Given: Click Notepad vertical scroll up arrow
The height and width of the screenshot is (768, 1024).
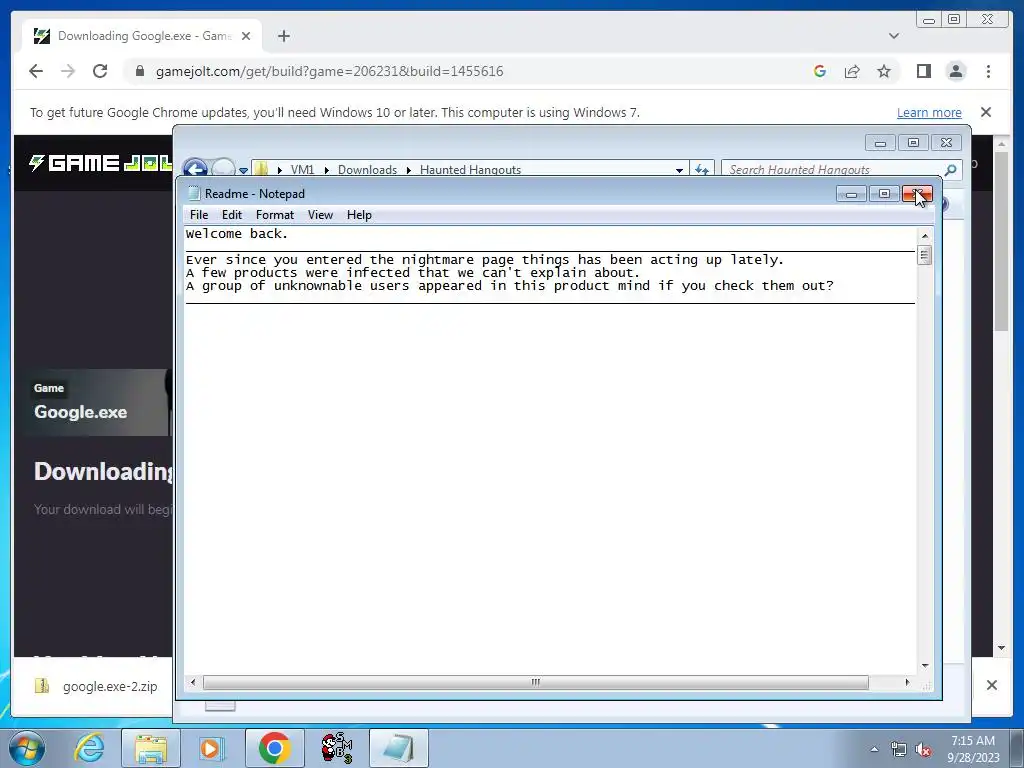Looking at the screenshot, I should pos(925,235).
